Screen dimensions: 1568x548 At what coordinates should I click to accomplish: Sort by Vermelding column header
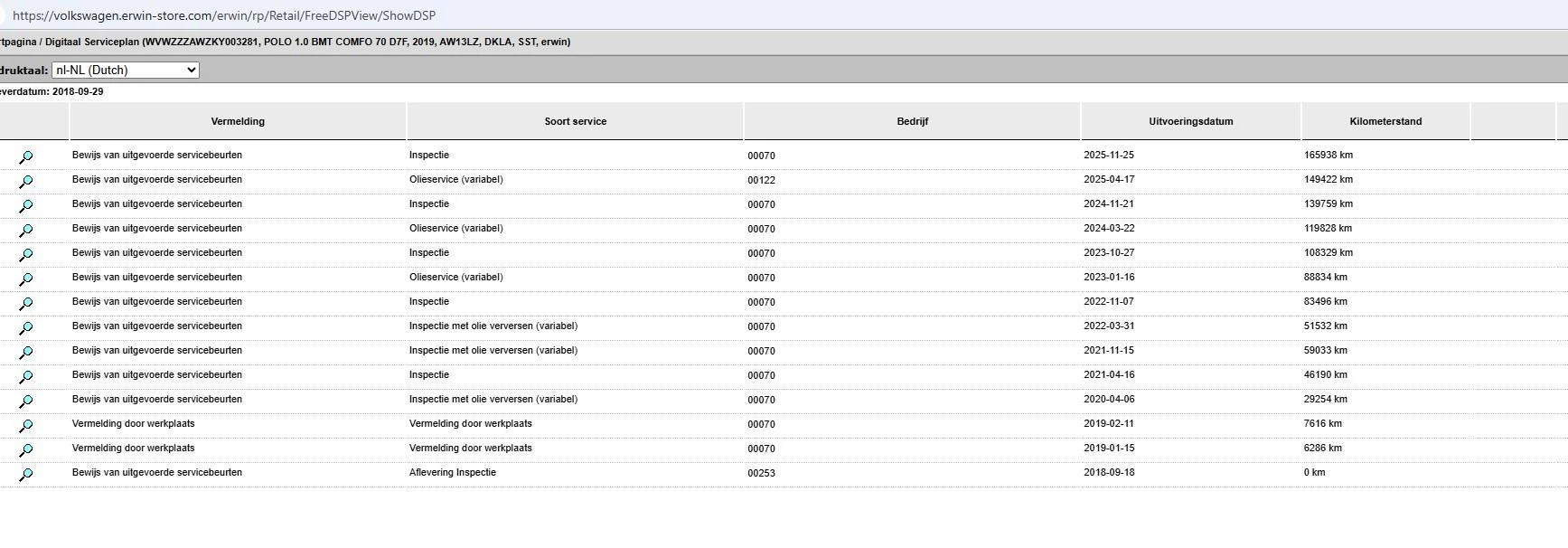[x=238, y=121]
